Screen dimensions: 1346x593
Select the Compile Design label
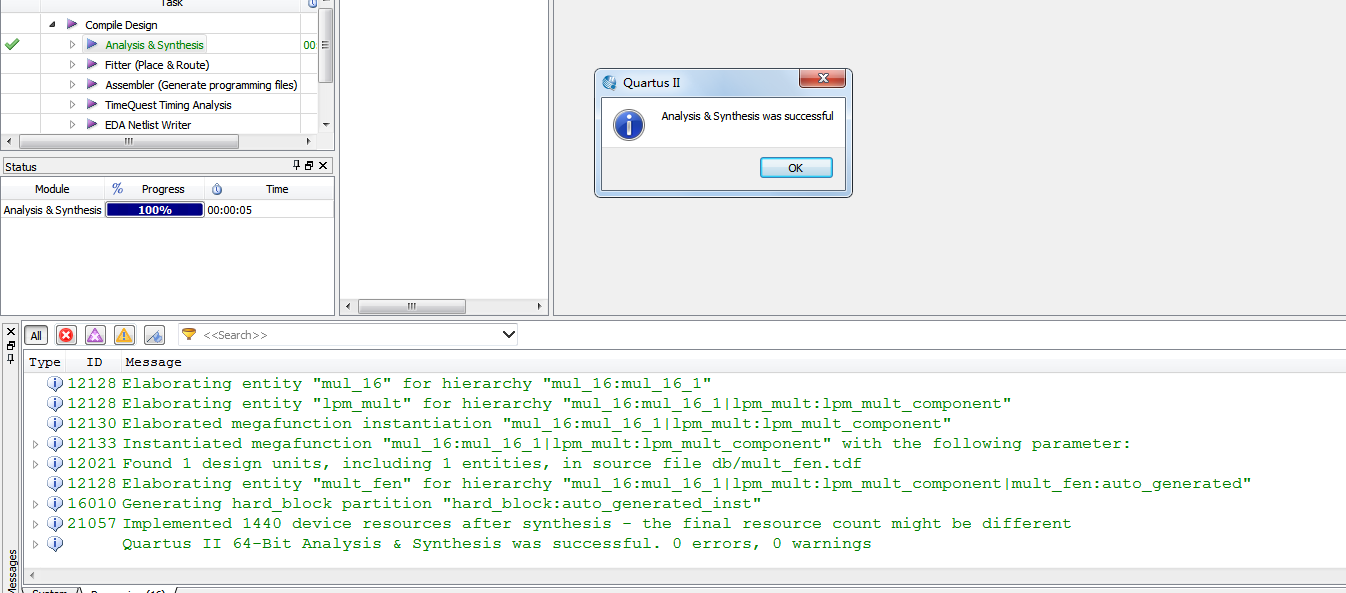click(121, 25)
